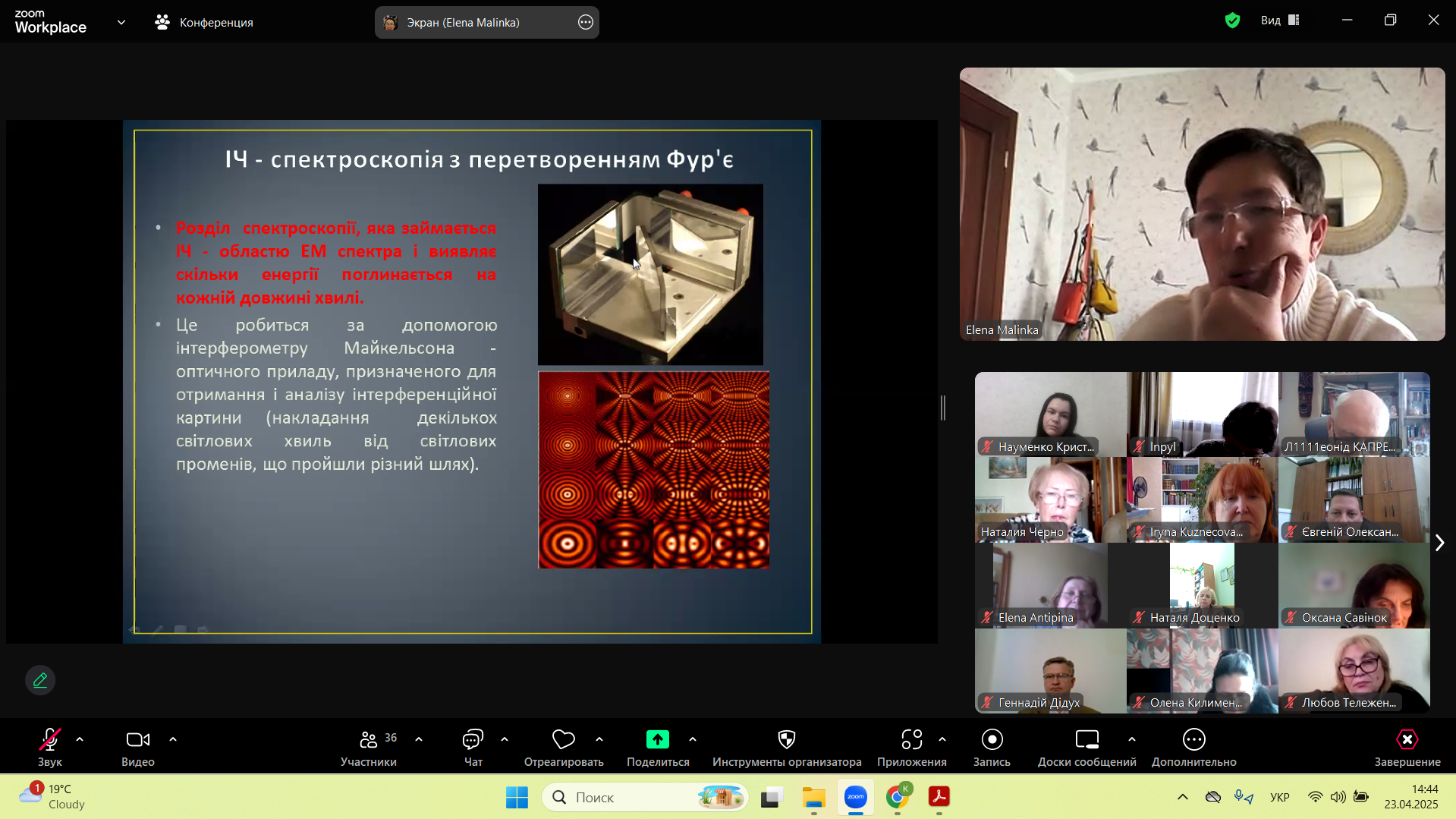Open the weather widget showing 19°C Cloudy
The image size is (1456, 819).
pos(53,797)
